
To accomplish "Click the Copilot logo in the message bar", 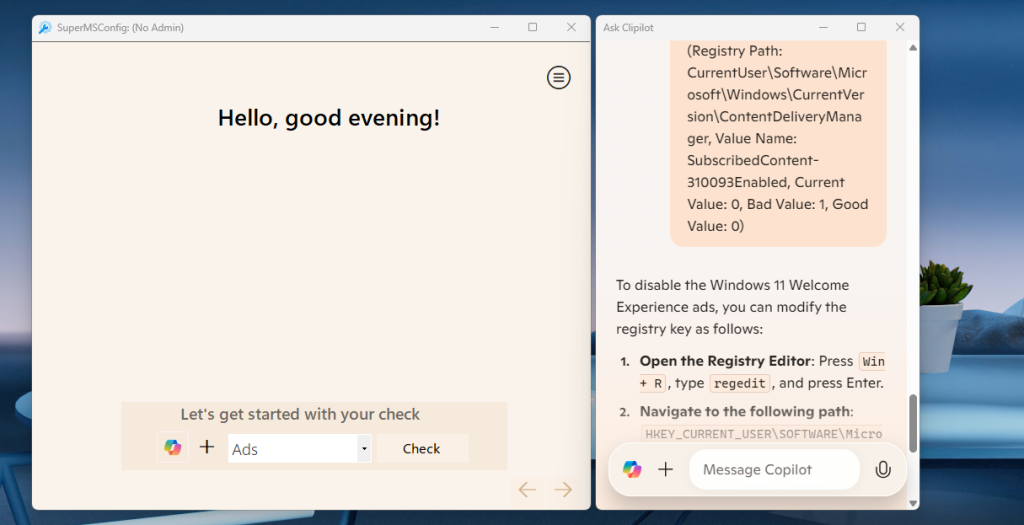I will click(x=632, y=469).
